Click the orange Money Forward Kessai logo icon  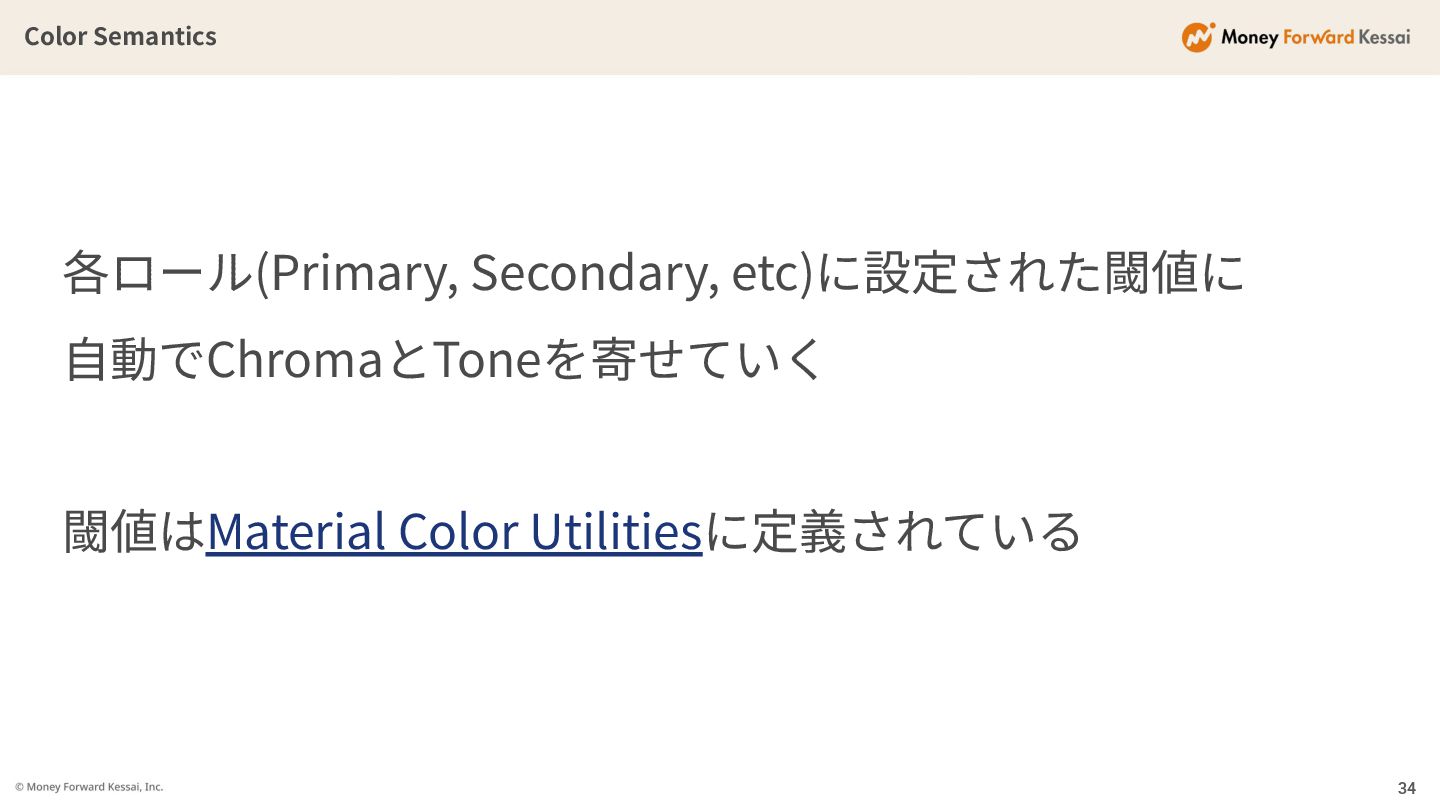[1198, 37]
